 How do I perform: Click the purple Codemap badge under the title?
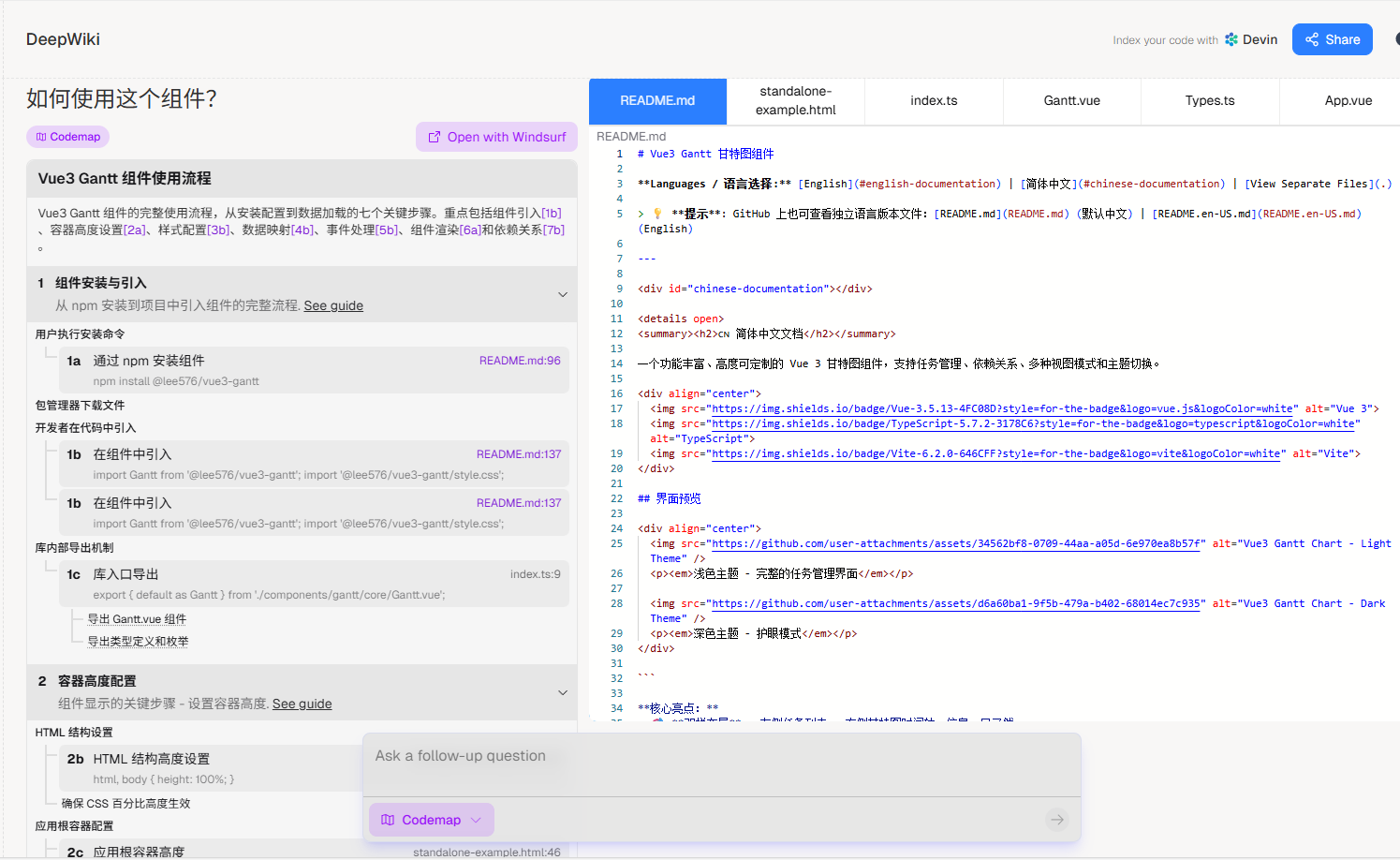67,137
